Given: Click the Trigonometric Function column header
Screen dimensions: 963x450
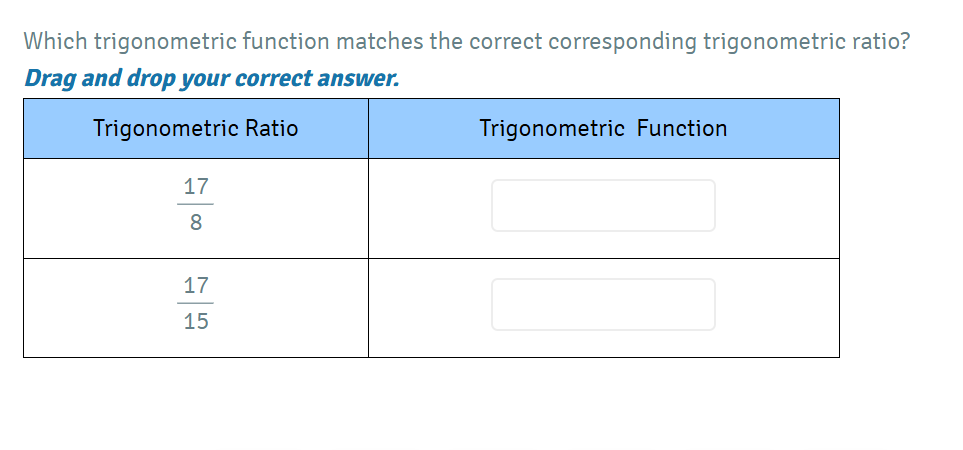Looking at the screenshot, I should (603, 128).
